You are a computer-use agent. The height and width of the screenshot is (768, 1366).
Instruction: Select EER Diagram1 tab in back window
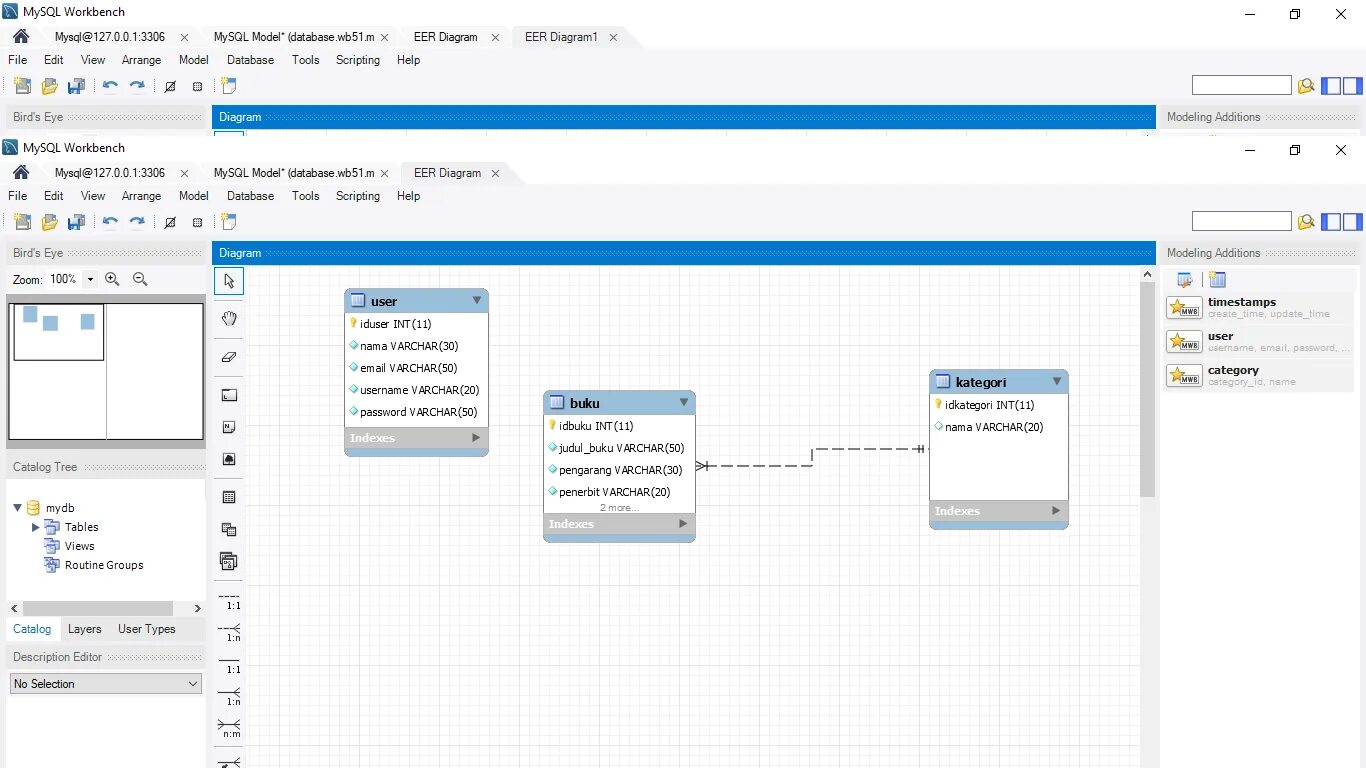pyautogui.click(x=561, y=37)
